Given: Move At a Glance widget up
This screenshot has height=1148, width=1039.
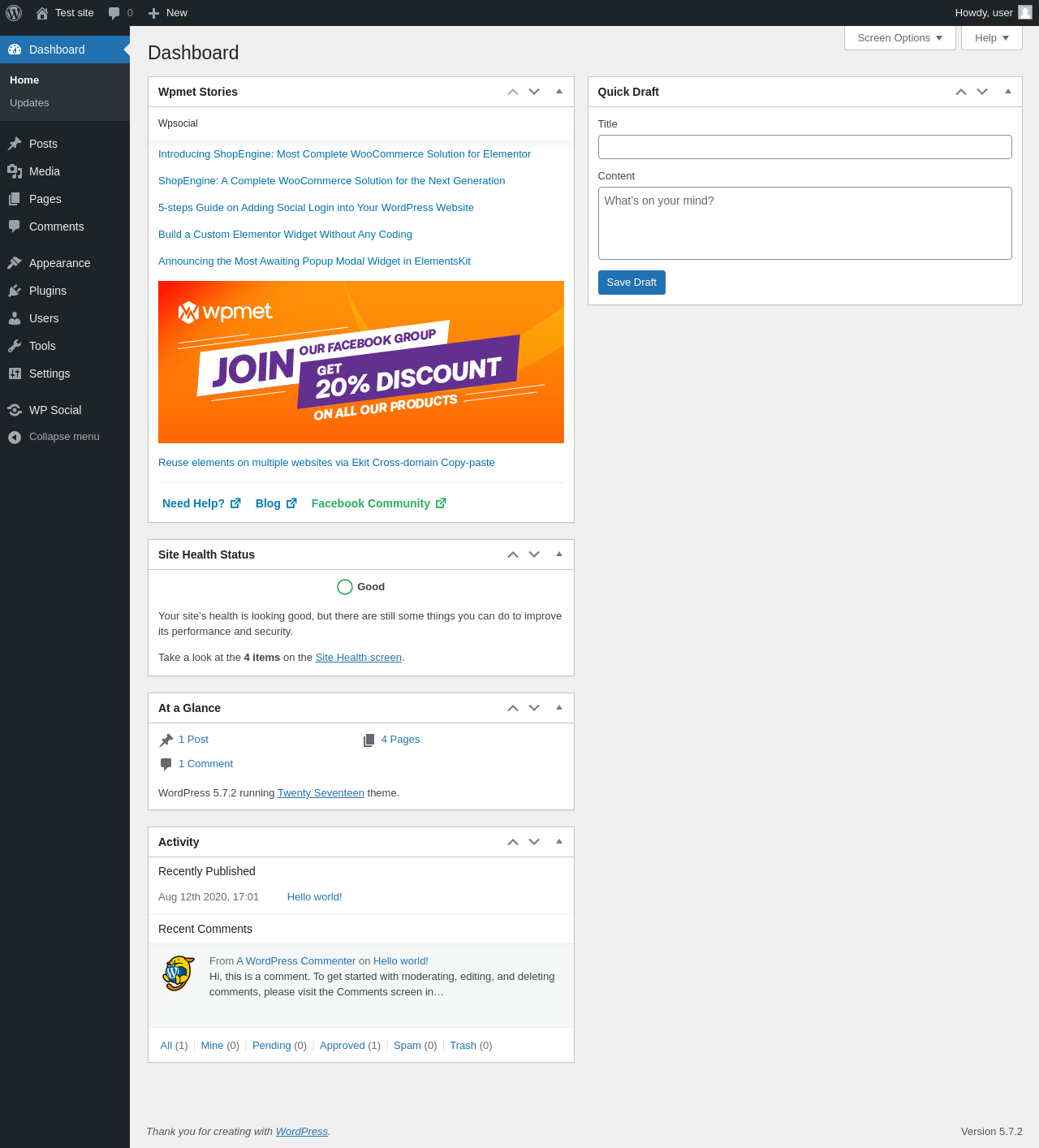Looking at the screenshot, I should coord(513,708).
